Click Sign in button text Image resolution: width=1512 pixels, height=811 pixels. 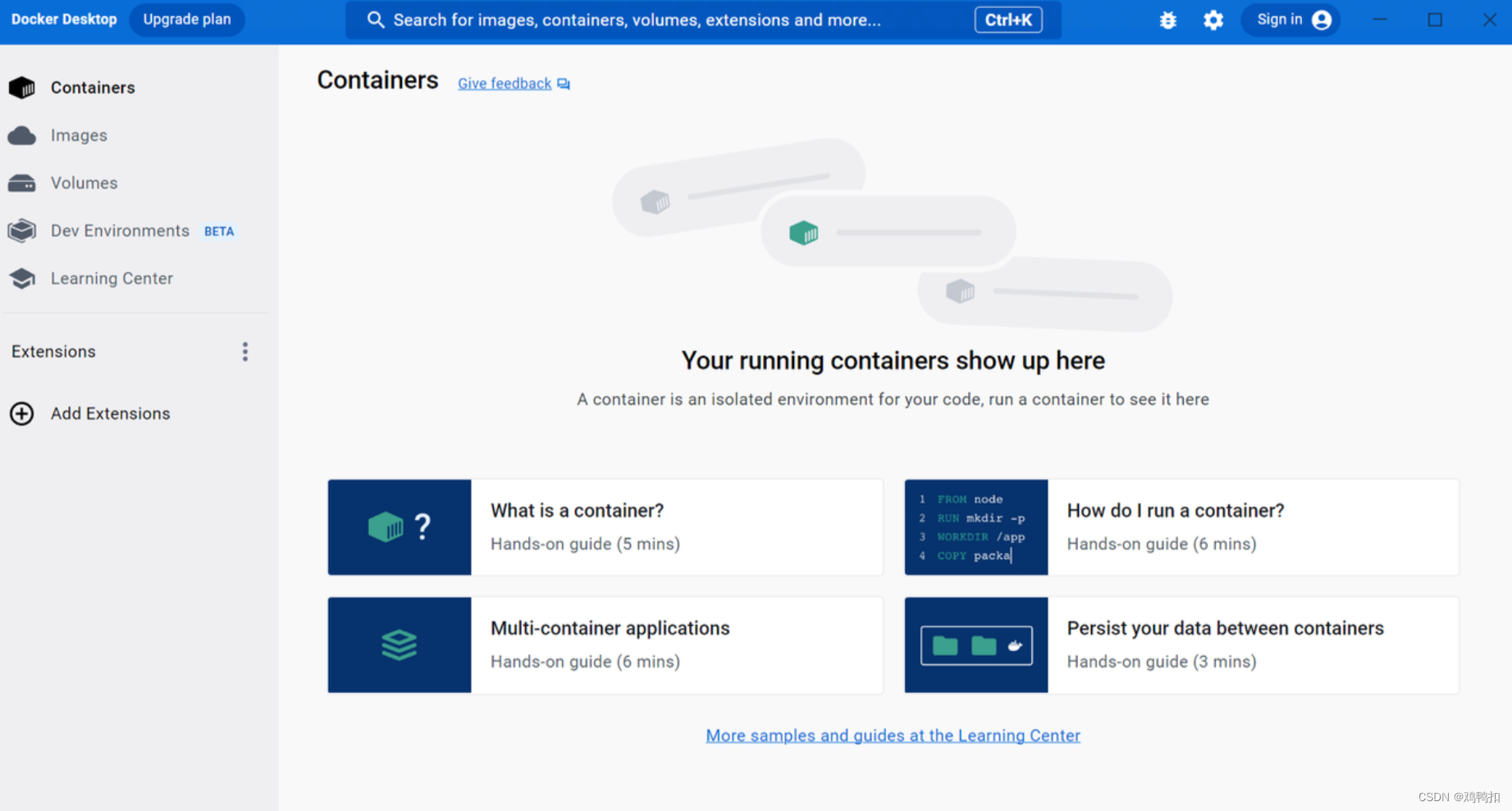pos(1279,20)
